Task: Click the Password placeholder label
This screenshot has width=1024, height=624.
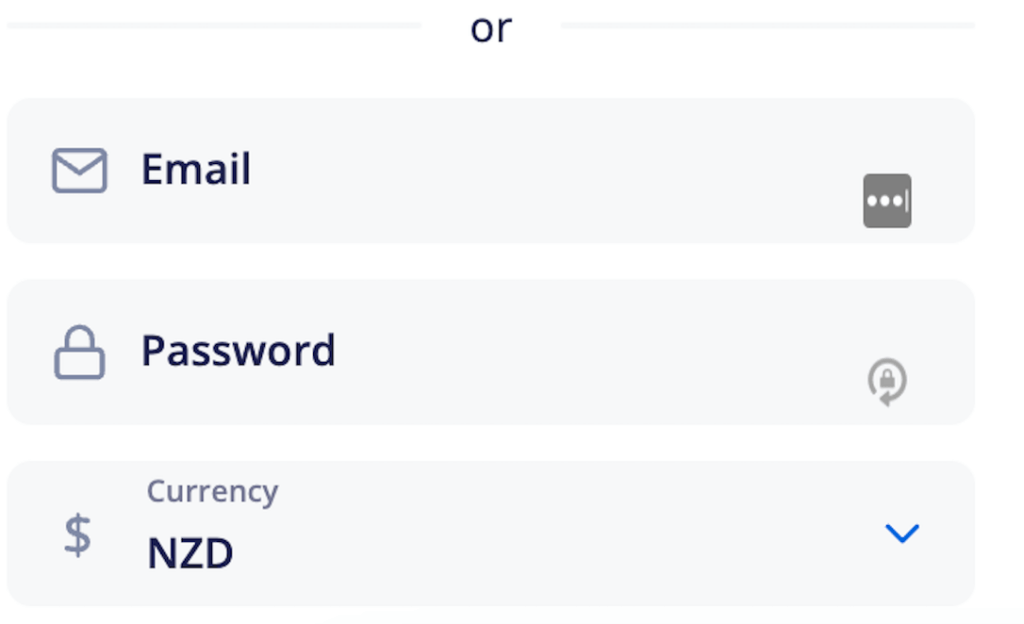Action: [238, 351]
